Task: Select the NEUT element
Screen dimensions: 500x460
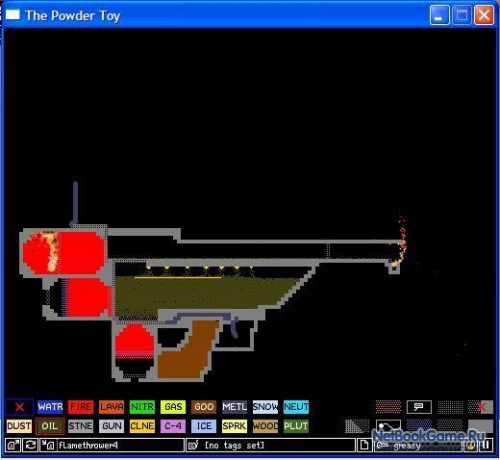Action: tap(296, 407)
